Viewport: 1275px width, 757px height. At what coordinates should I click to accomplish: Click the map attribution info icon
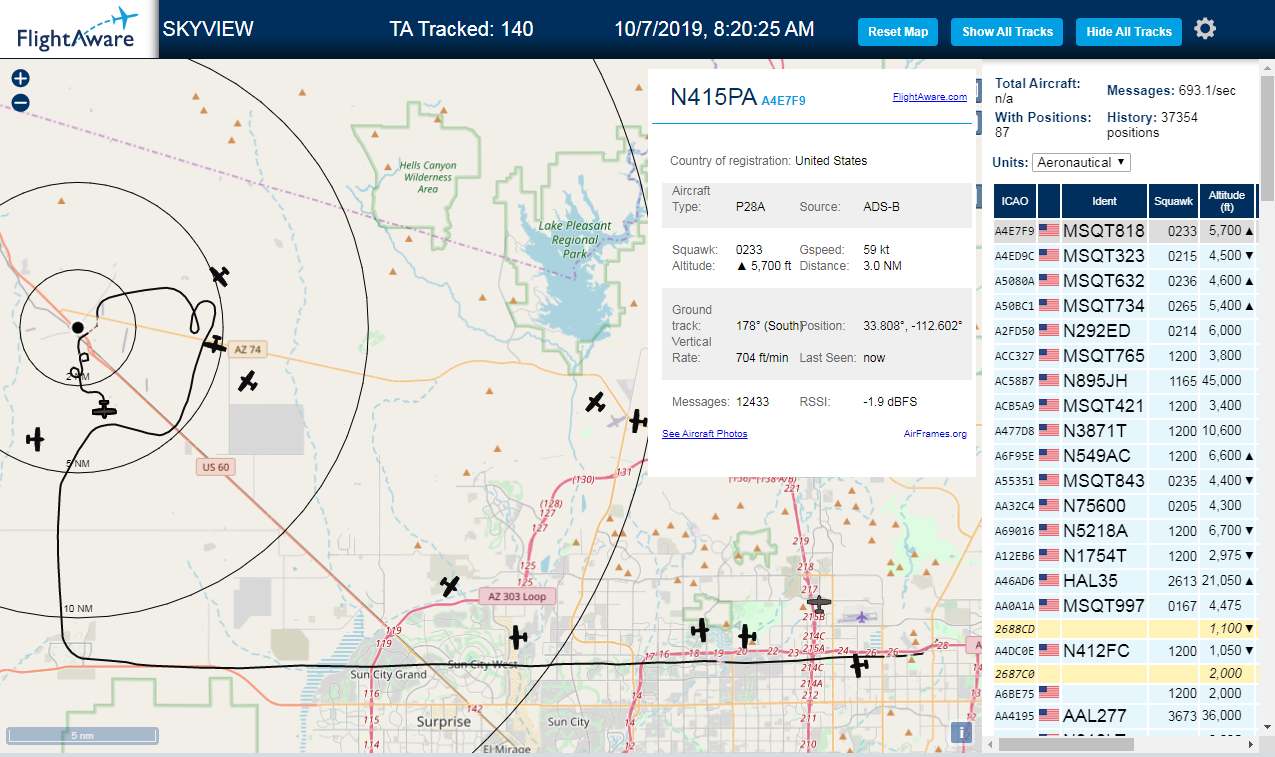pos(961,732)
